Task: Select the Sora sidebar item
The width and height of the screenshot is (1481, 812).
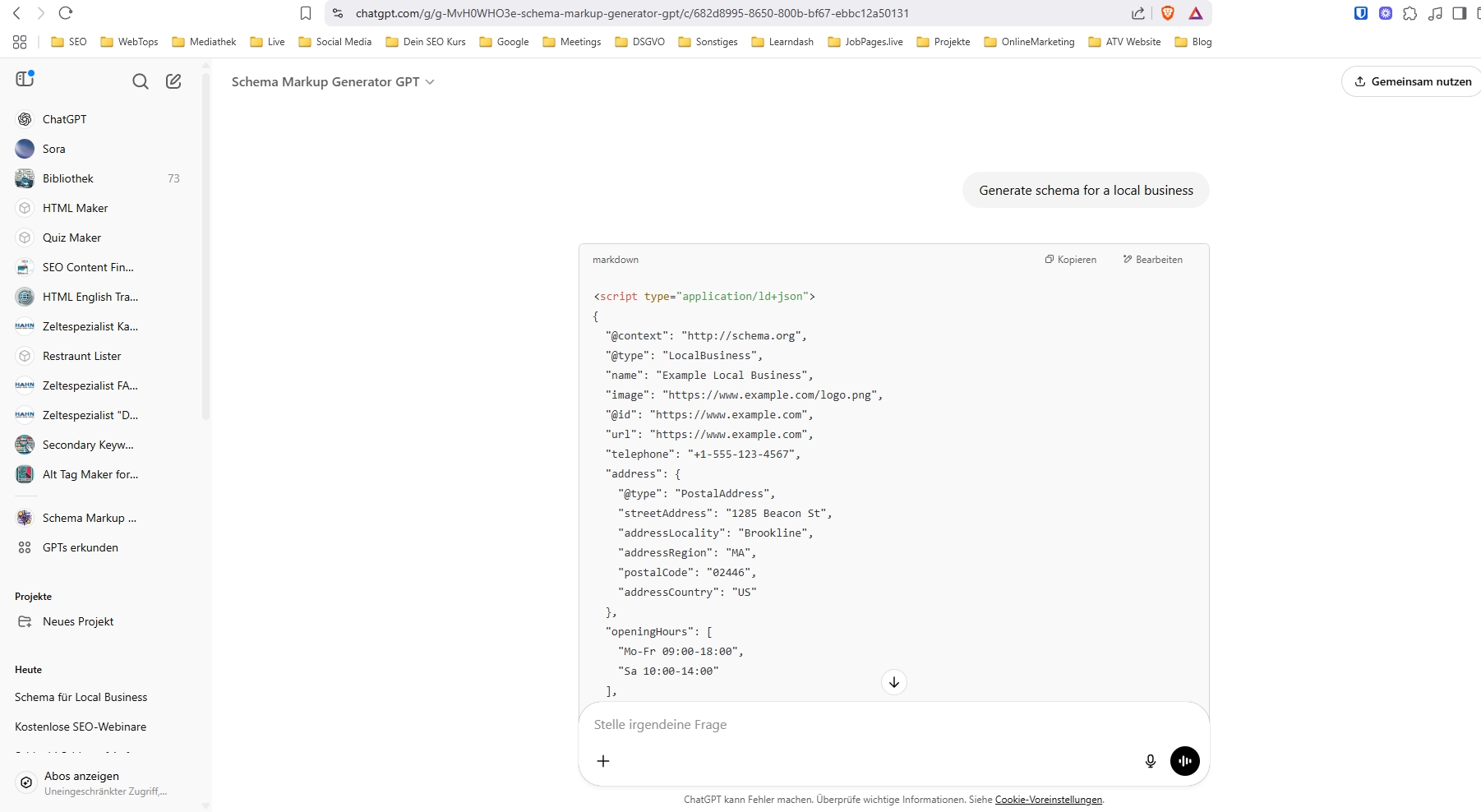Action: tap(53, 149)
